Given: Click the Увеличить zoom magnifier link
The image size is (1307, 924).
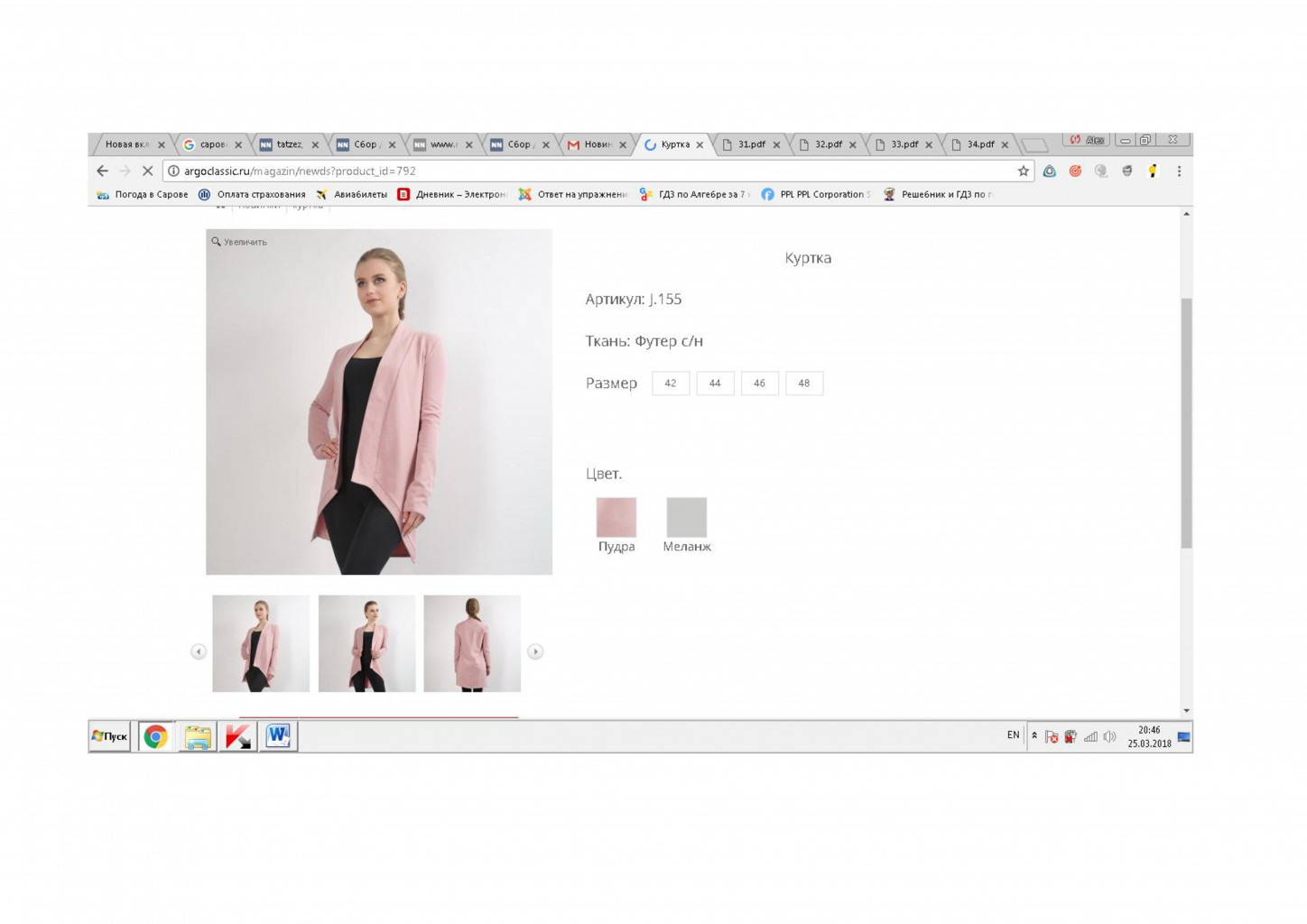Looking at the screenshot, I should point(239,242).
